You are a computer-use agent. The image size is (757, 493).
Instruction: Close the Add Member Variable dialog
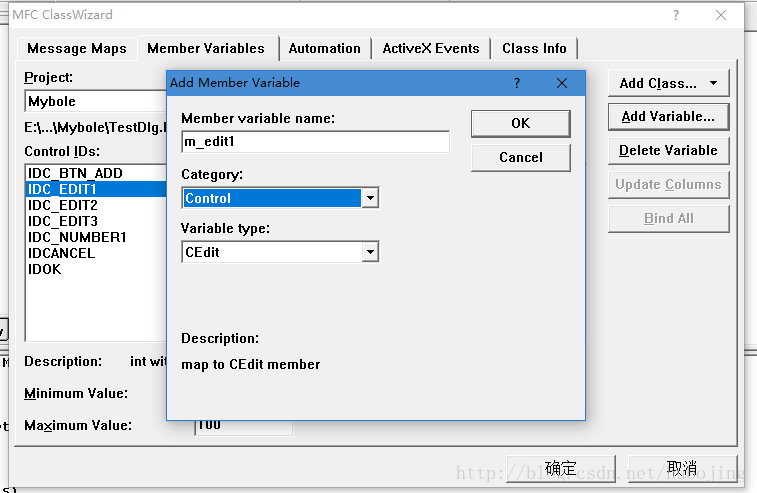[x=561, y=83]
